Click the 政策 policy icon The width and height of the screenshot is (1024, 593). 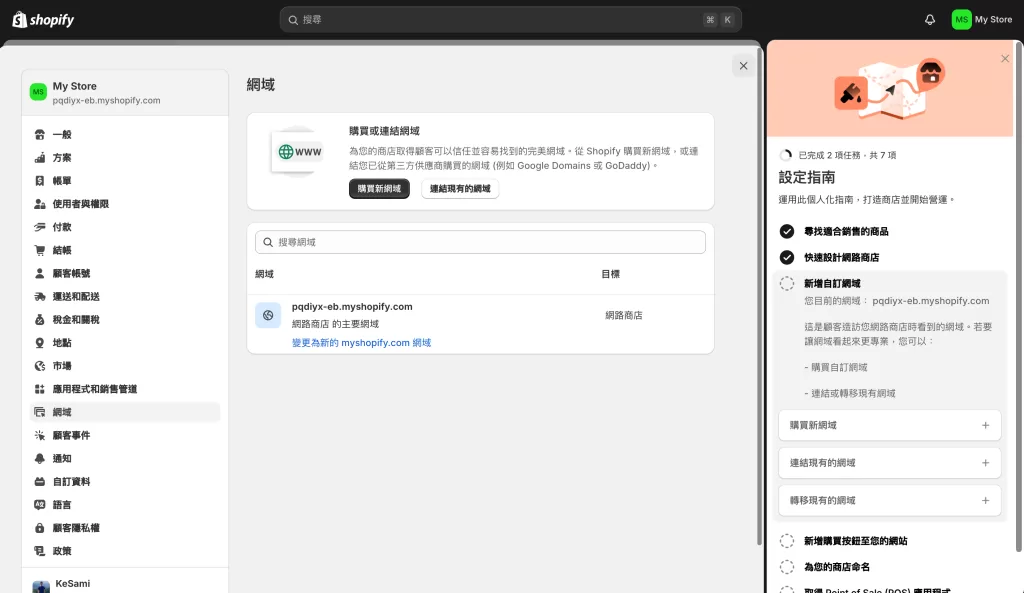tap(40, 551)
